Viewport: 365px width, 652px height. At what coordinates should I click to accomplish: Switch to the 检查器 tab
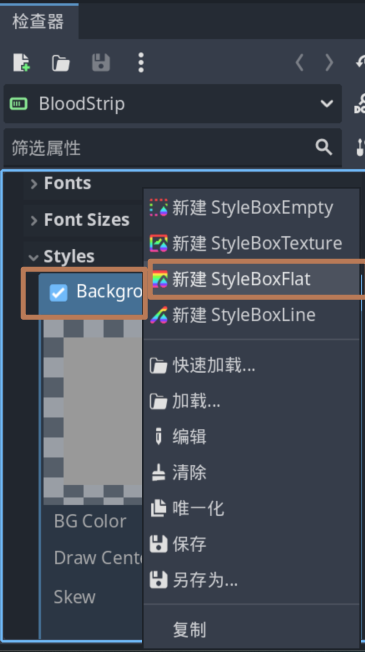point(38,22)
